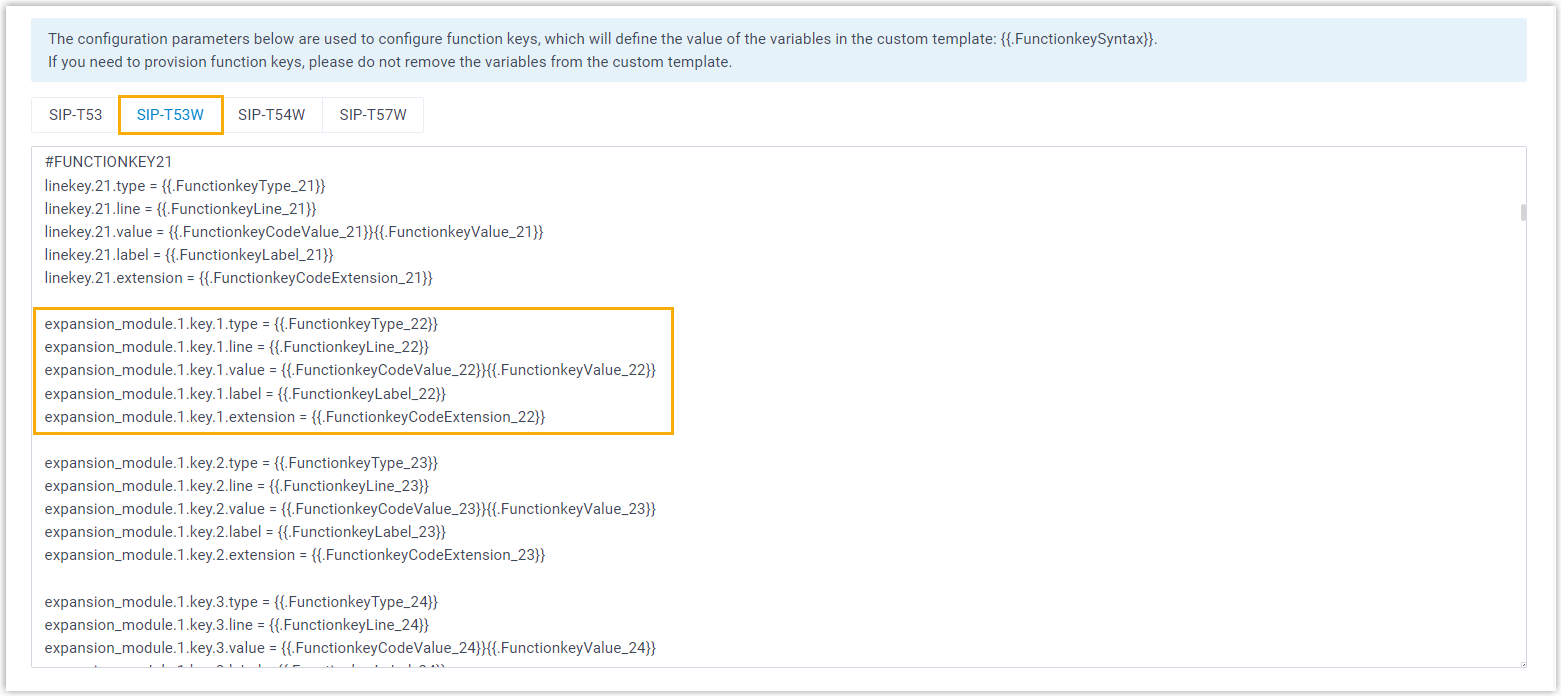
Task: Click the linekey.21.type line
Action: [x=185, y=186]
